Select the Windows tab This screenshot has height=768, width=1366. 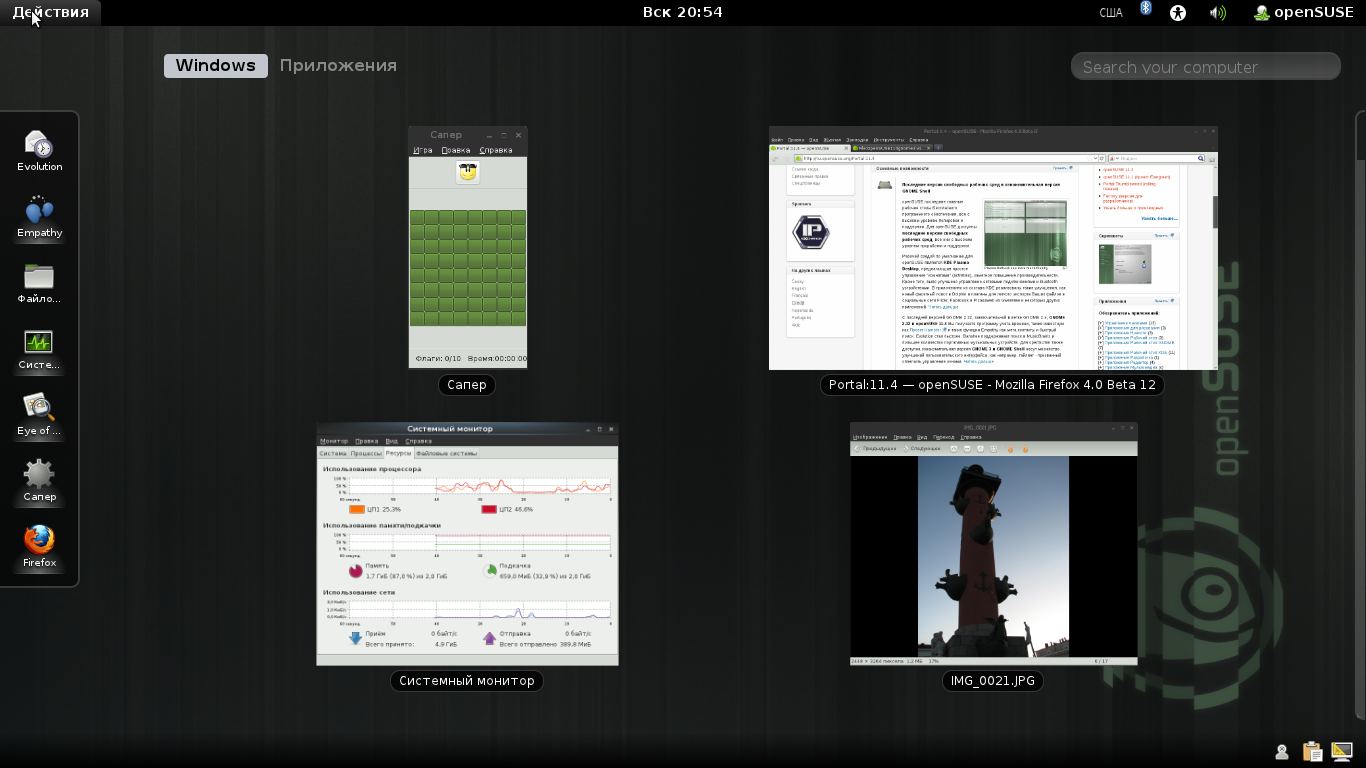(x=216, y=66)
